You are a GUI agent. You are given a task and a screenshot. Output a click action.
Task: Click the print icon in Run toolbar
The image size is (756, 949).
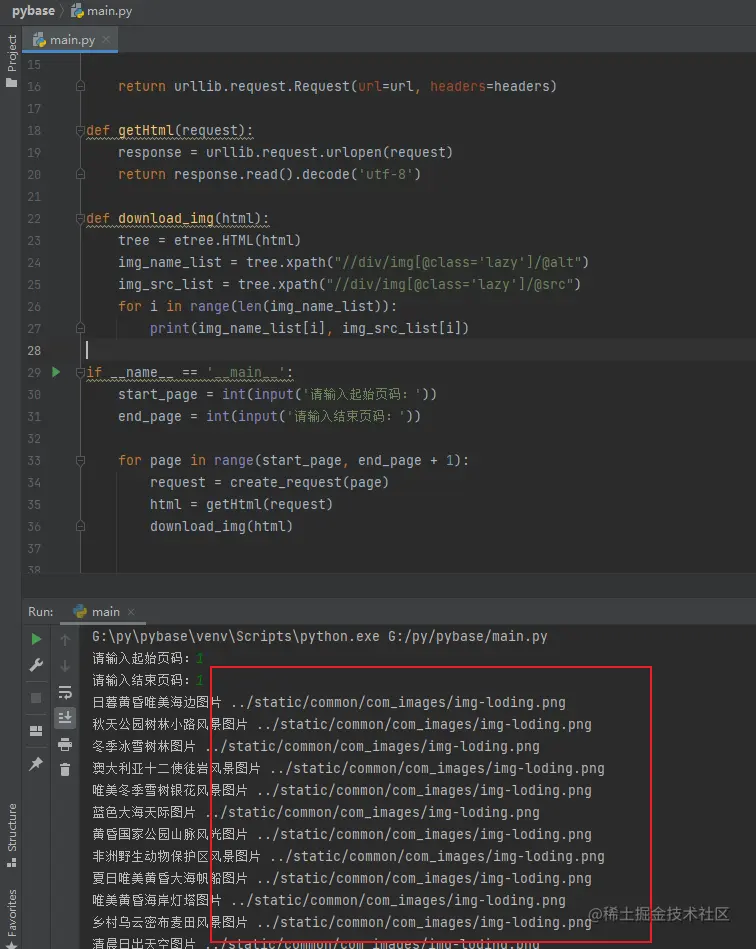(x=65, y=744)
